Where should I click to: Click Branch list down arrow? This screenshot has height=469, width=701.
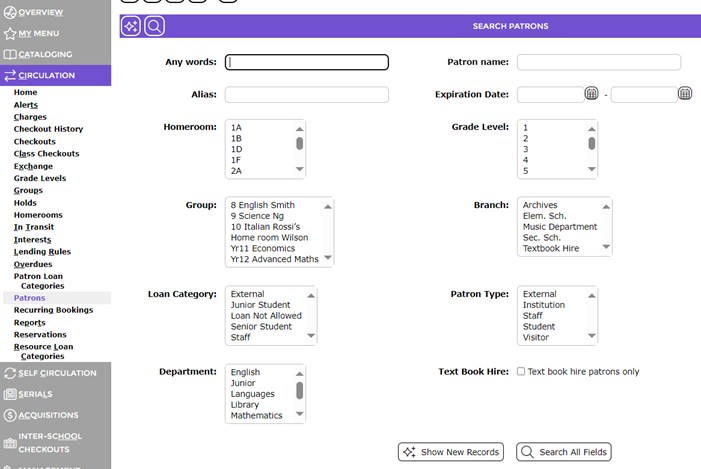606,246
